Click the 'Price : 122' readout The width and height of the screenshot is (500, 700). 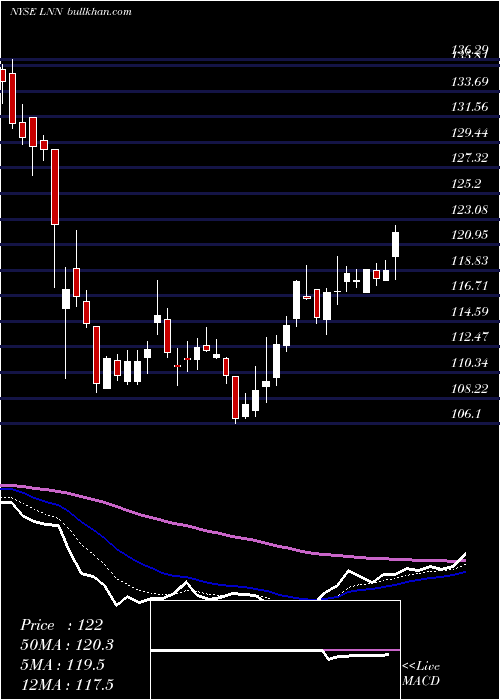[x=62, y=625]
